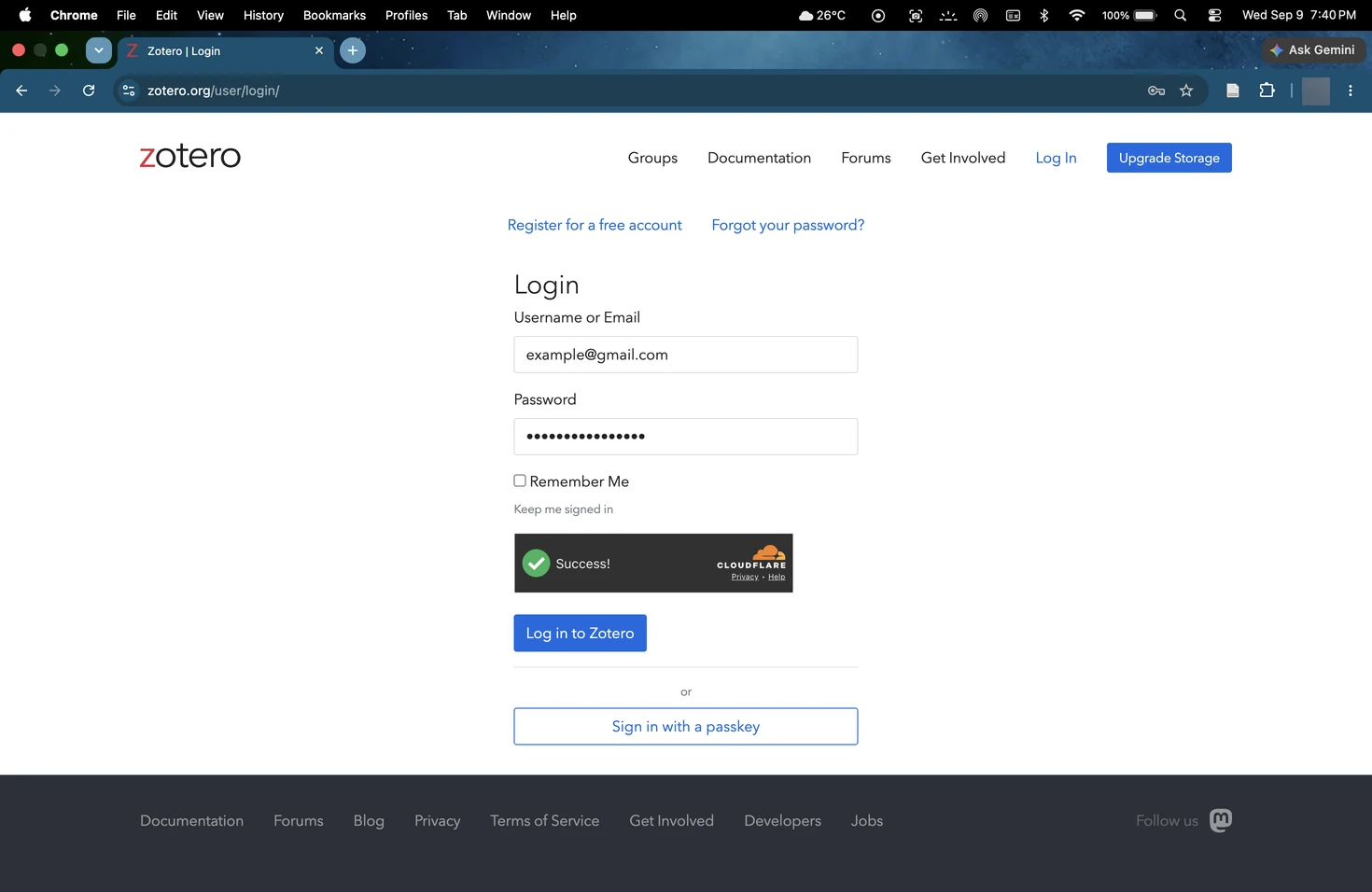The height and width of the screenshot is (892, 1372).
Task: Go back with the browser back arrow
Action: 21,91
